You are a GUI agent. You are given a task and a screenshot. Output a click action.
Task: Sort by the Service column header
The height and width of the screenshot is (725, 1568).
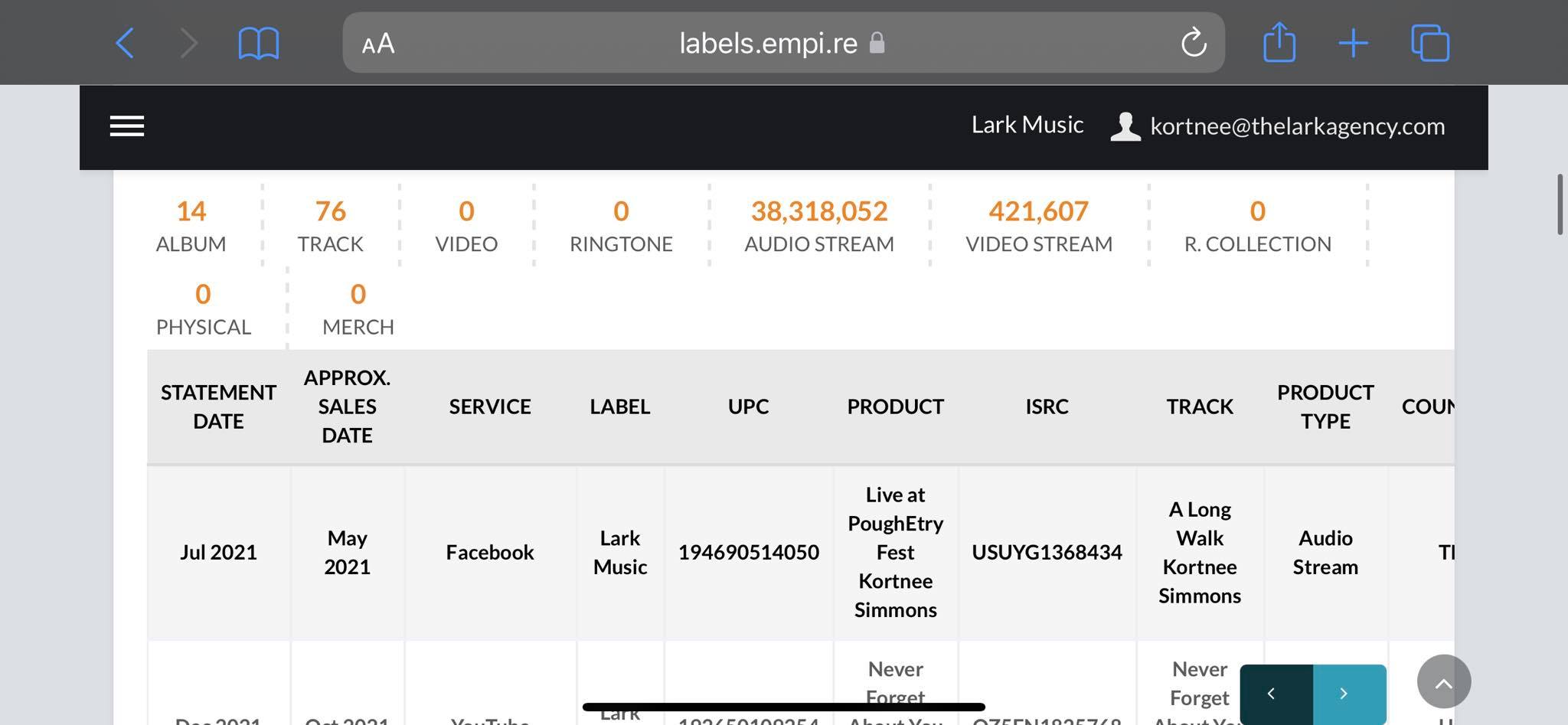(x=490, y=407)
